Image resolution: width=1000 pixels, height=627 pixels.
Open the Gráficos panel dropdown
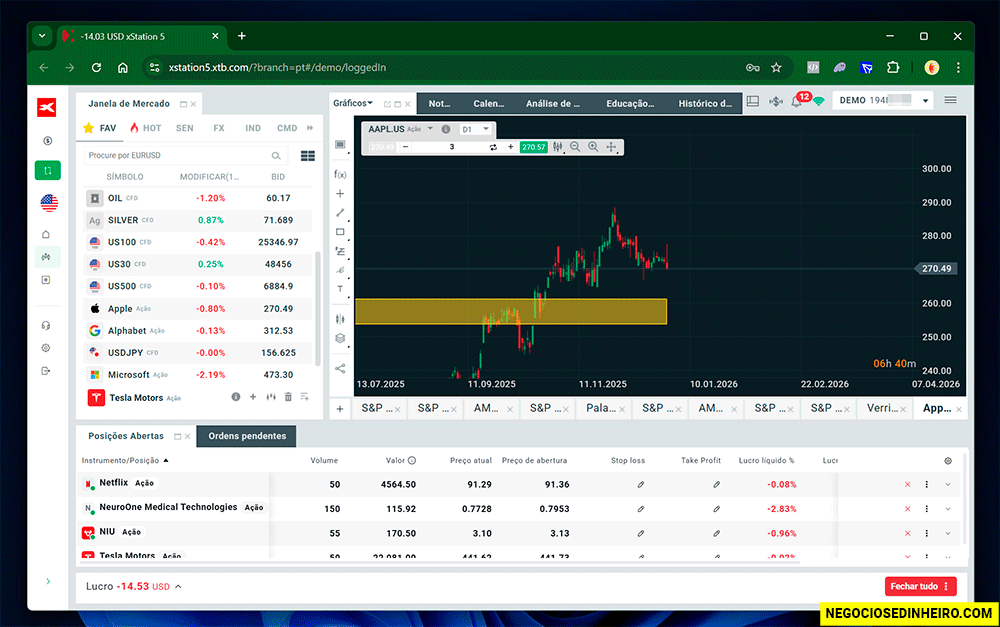pyautogui.click(x=353, y=103)
